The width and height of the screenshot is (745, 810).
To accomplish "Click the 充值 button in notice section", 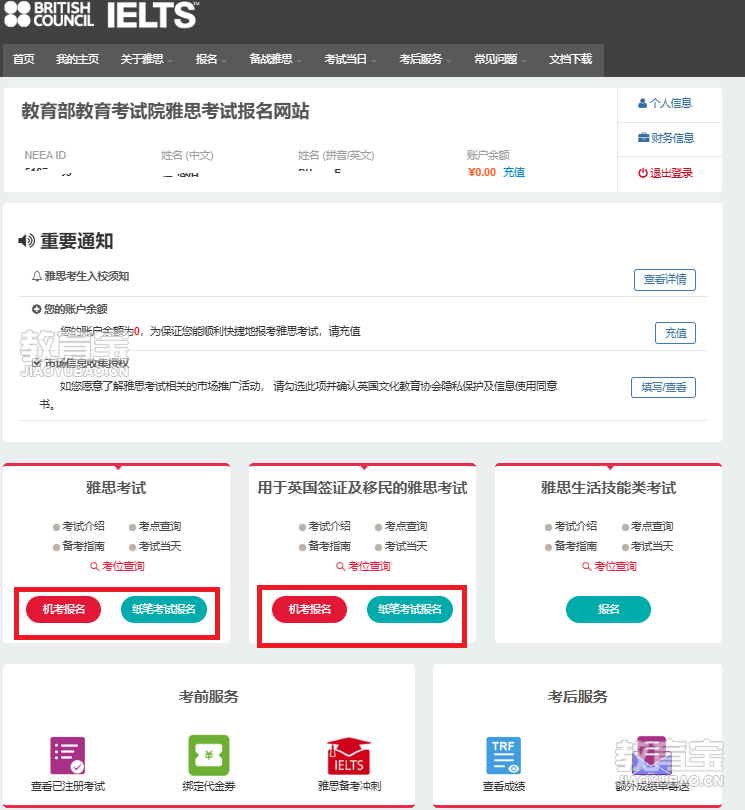I will pos(675,333).
